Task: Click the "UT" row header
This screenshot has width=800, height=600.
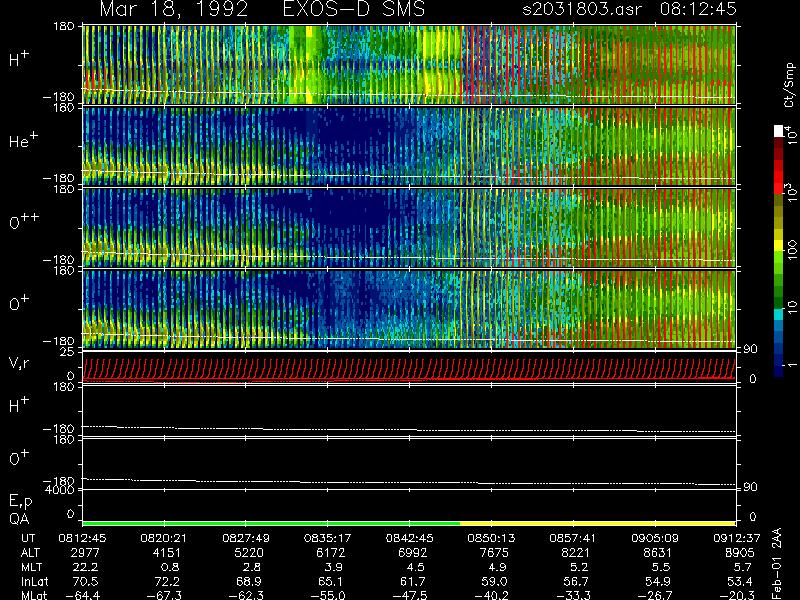Action: (29, 538)
